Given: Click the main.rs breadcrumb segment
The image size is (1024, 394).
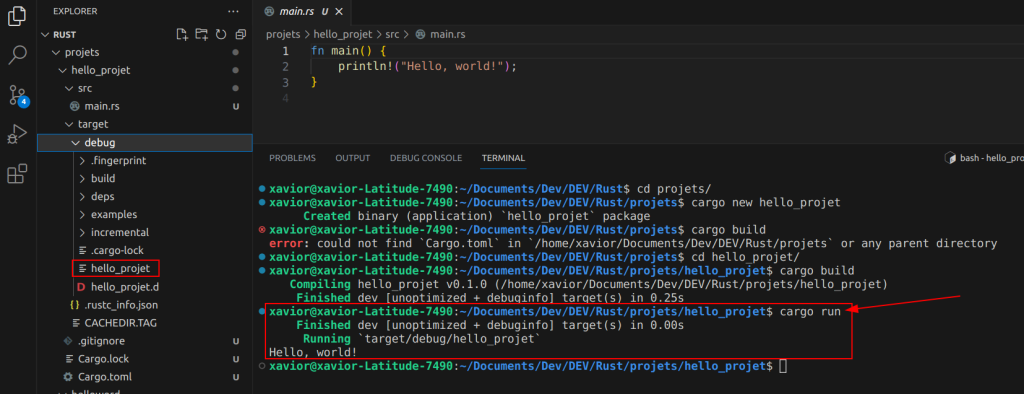Looking at the screenshot, I should click(447, 35).
